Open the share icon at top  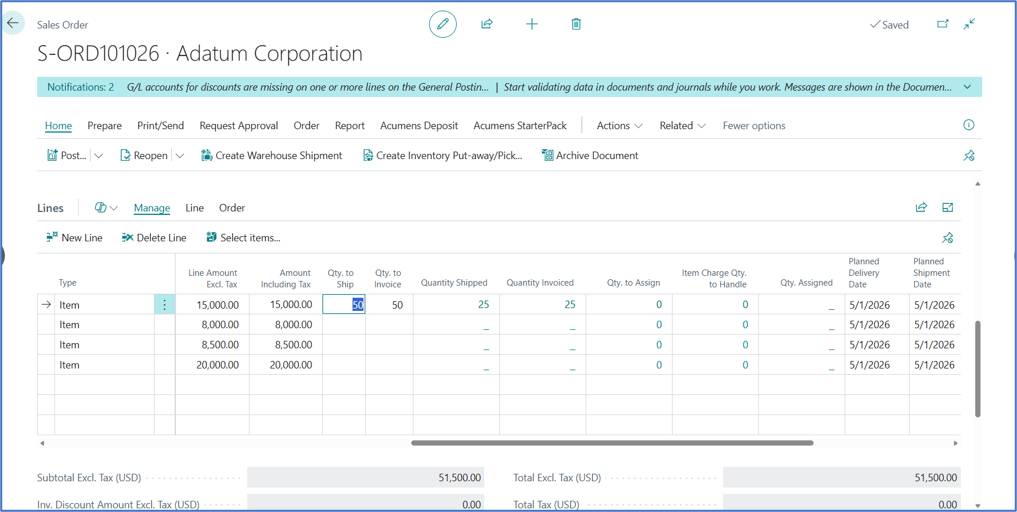[x=486, y=24]
